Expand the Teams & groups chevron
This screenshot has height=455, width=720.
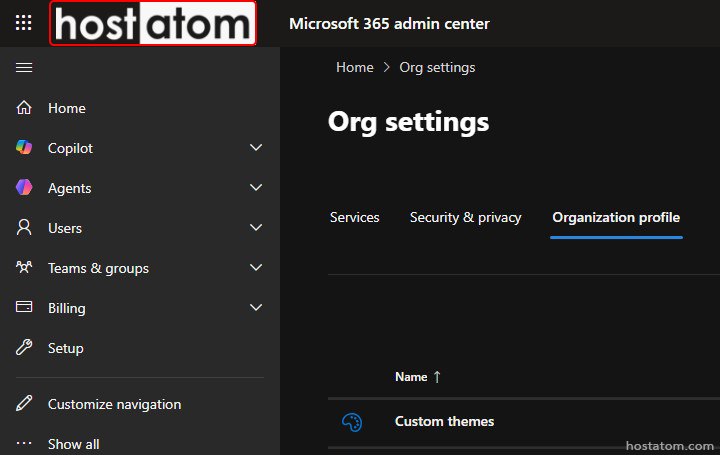[256, 268]
